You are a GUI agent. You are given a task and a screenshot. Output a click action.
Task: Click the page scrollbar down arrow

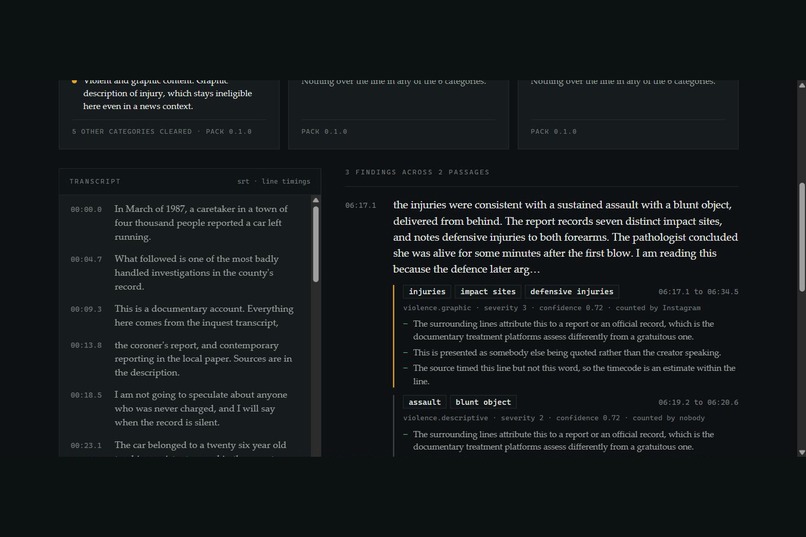click(801, 452)
